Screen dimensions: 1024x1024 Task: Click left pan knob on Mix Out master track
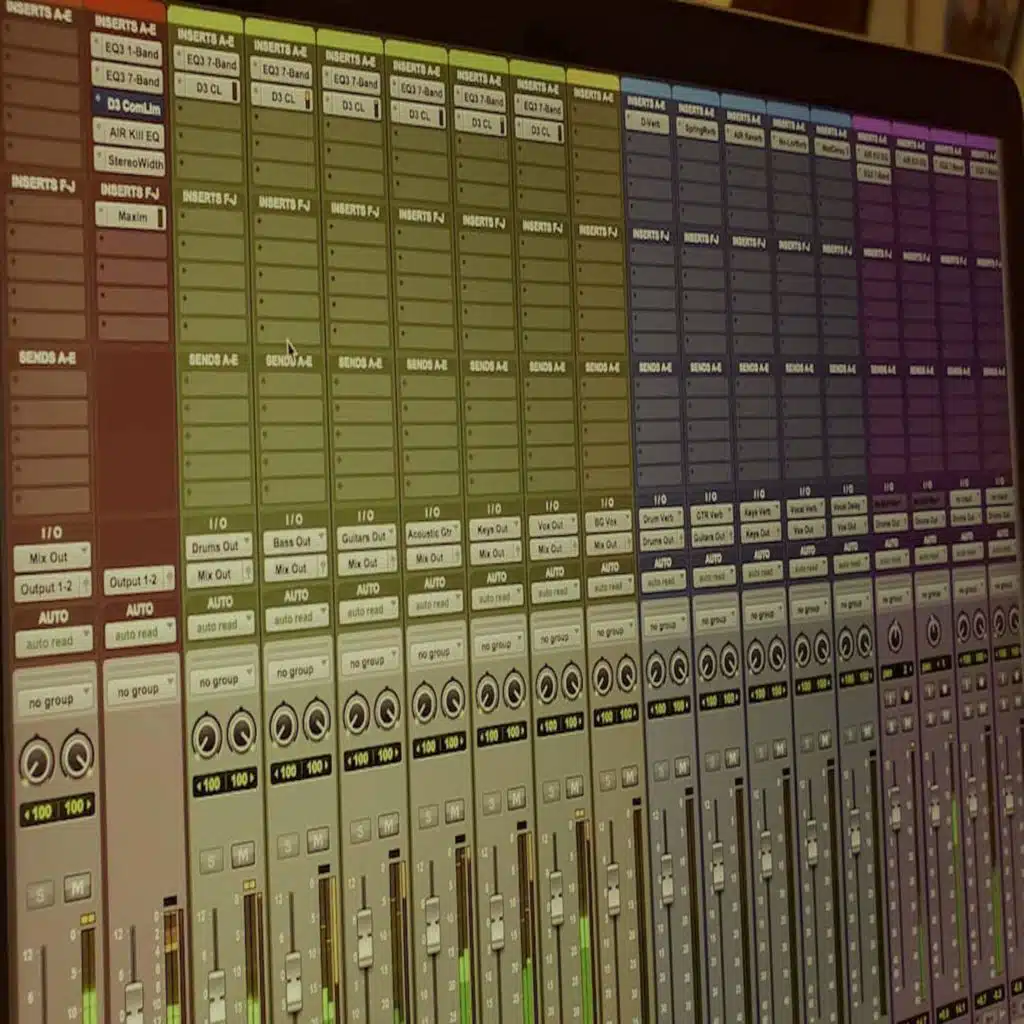click(36, 762)
